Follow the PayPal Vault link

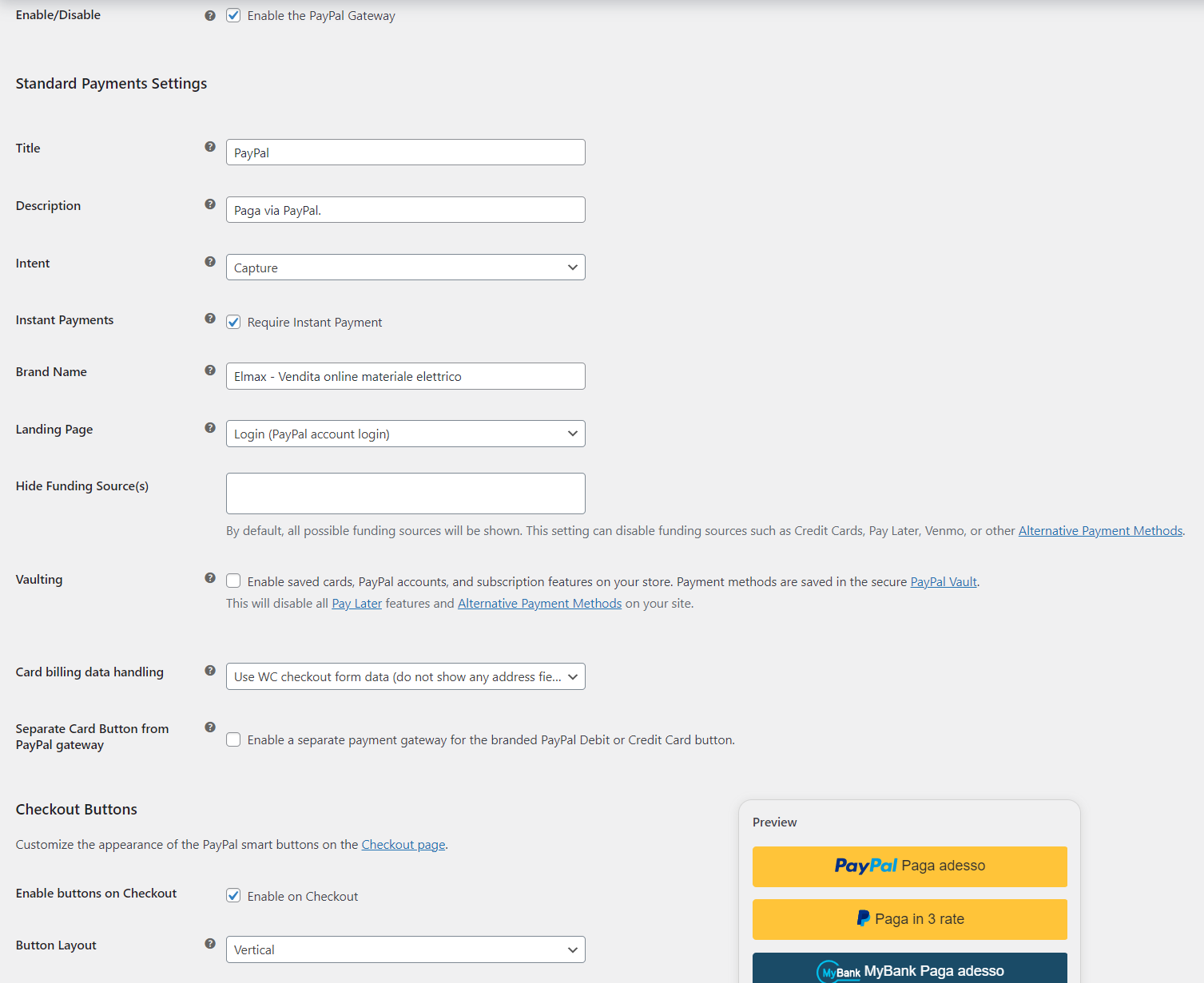pos(943,581)
